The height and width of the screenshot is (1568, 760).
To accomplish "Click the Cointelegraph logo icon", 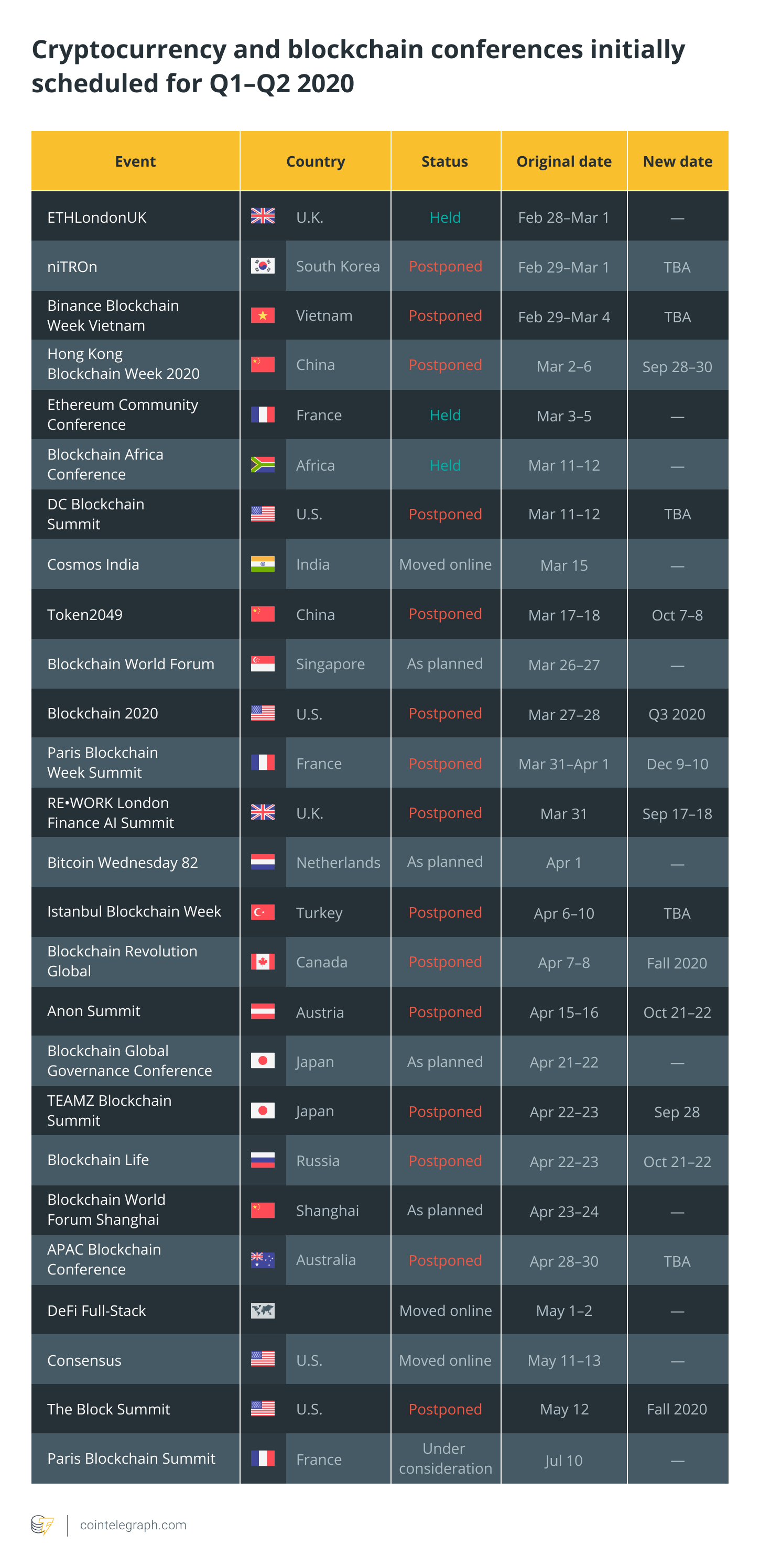I will [42, 1525].
